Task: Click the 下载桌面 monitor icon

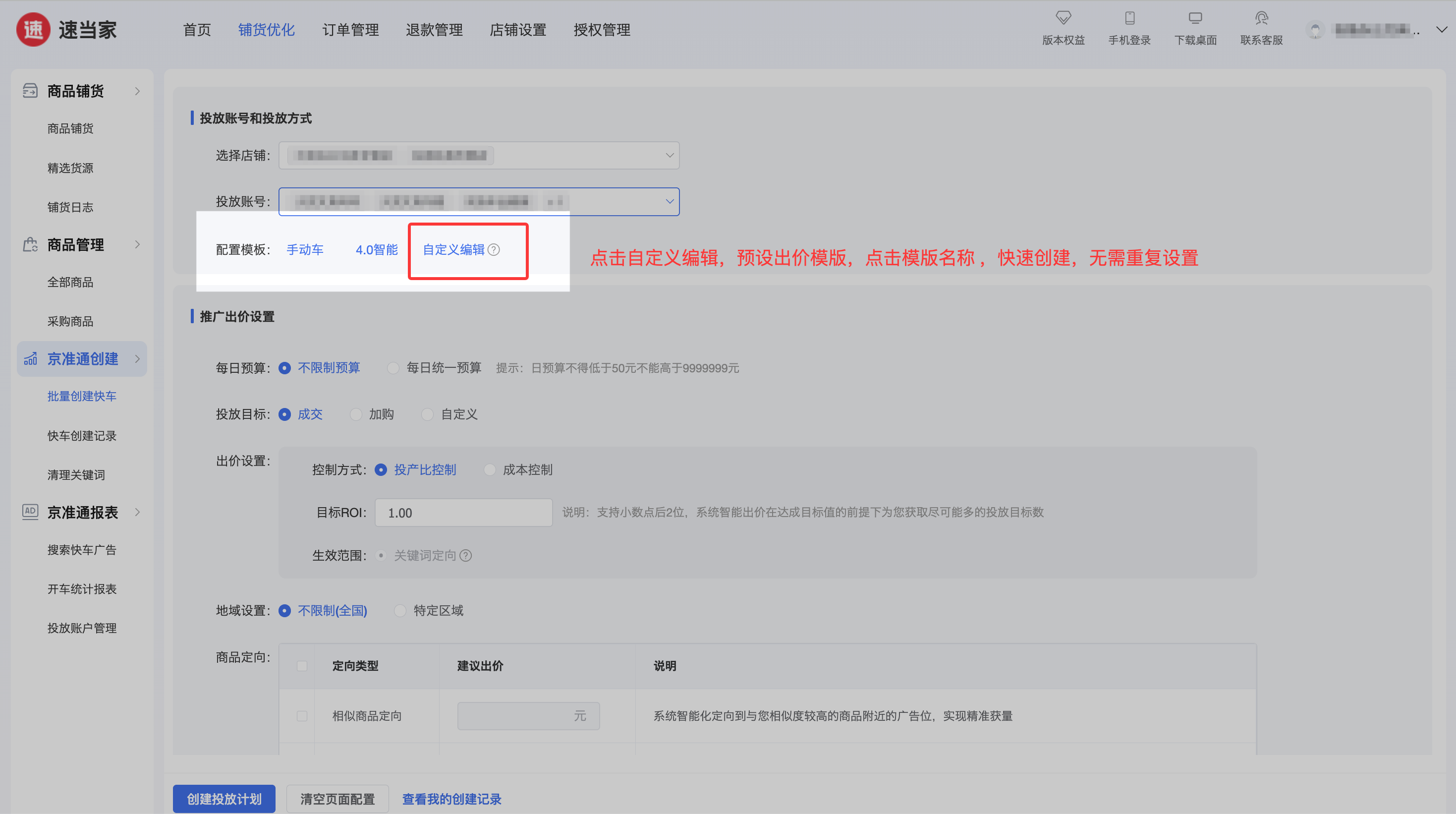Action: pyautogui.click(x=1195, y=18)
